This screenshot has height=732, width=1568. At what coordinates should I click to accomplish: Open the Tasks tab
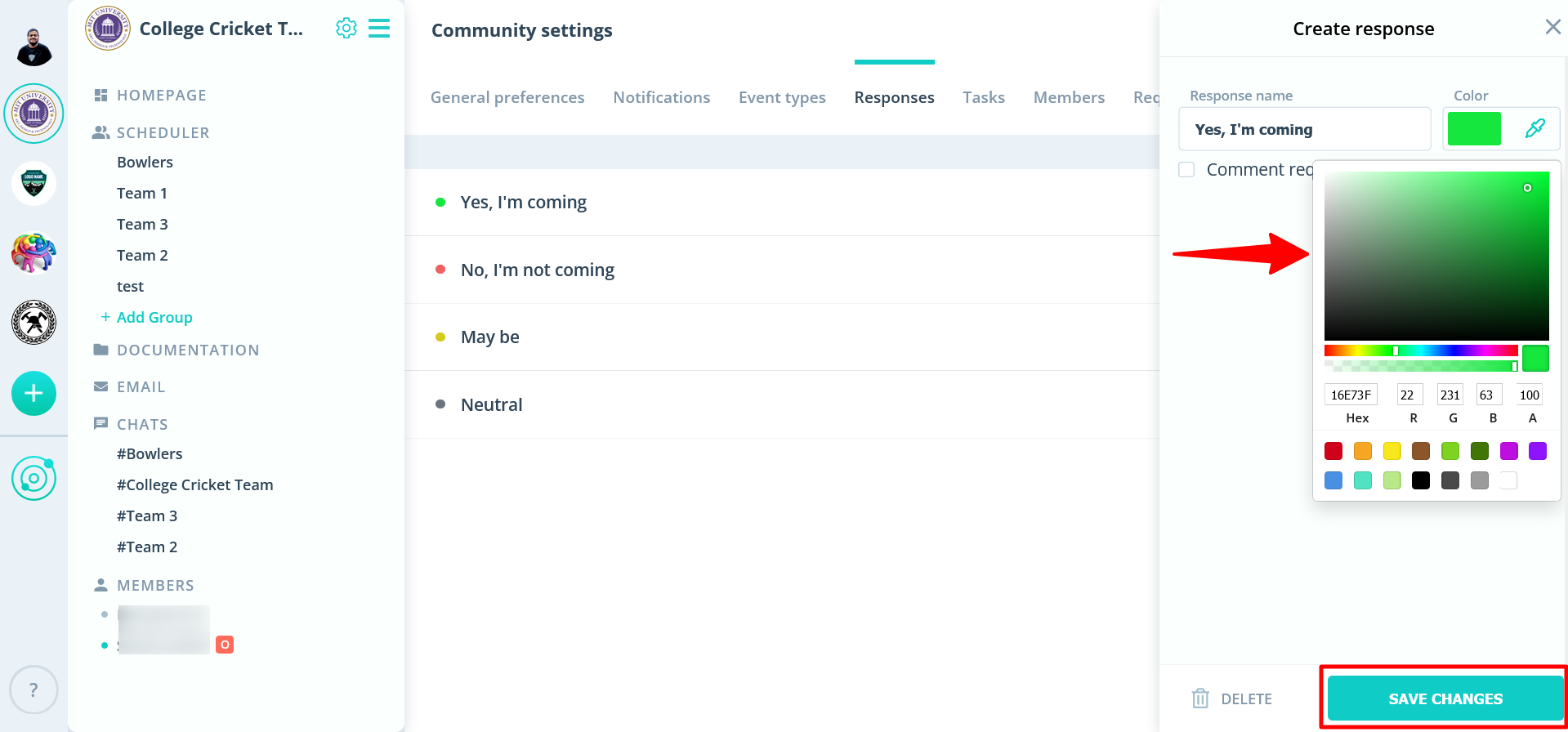984,97
